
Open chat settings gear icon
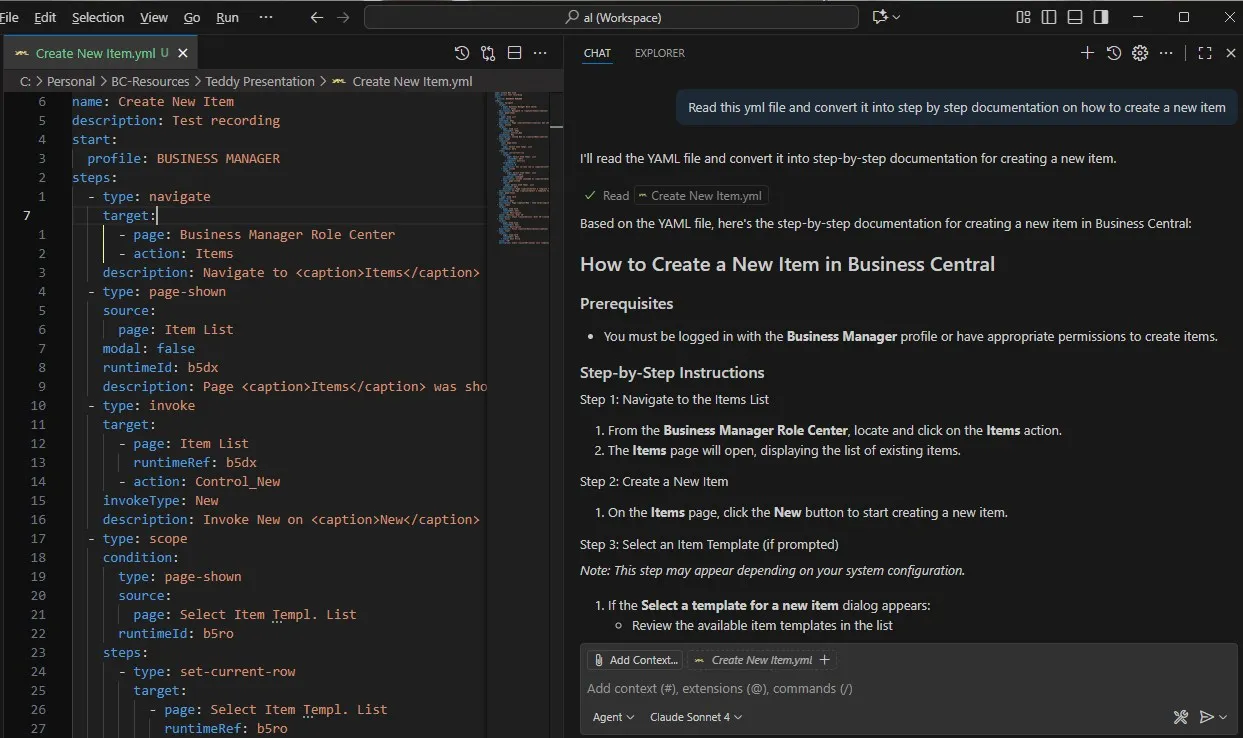[1139, 53]
